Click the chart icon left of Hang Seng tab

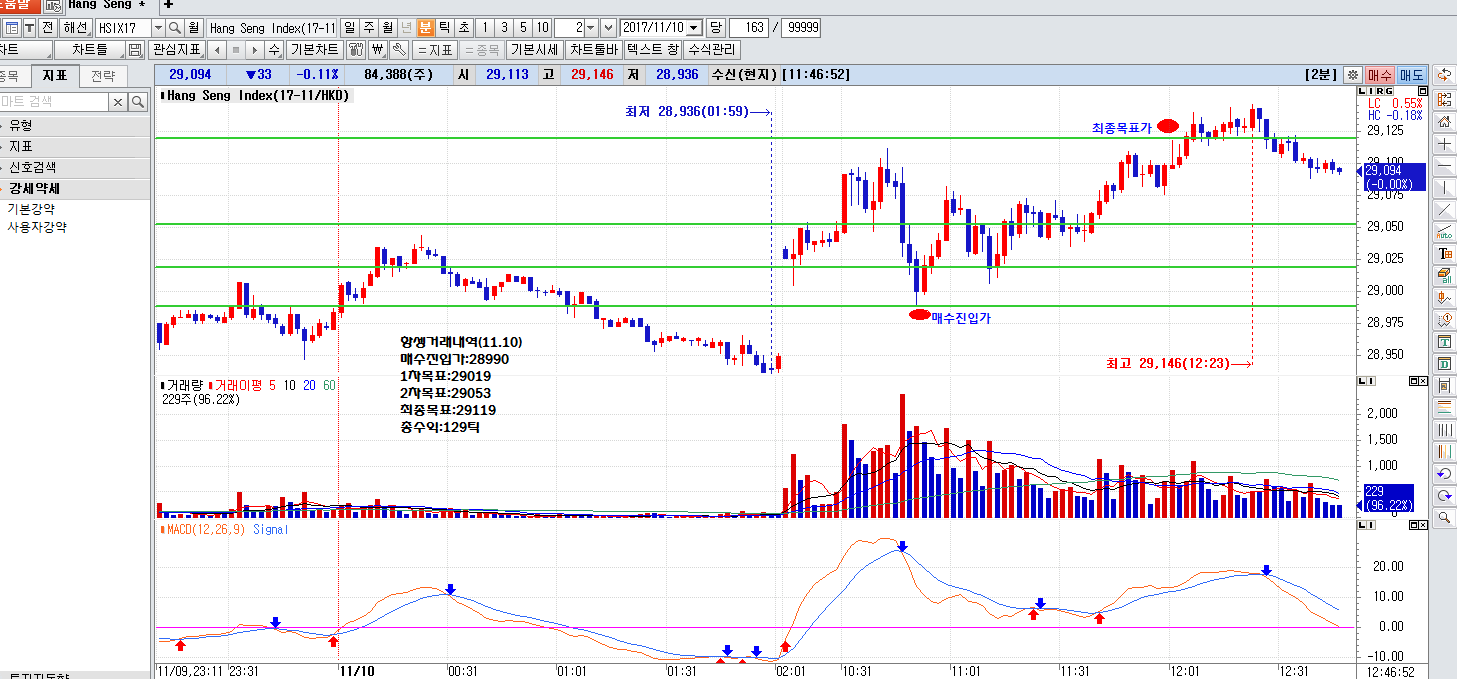52,5
